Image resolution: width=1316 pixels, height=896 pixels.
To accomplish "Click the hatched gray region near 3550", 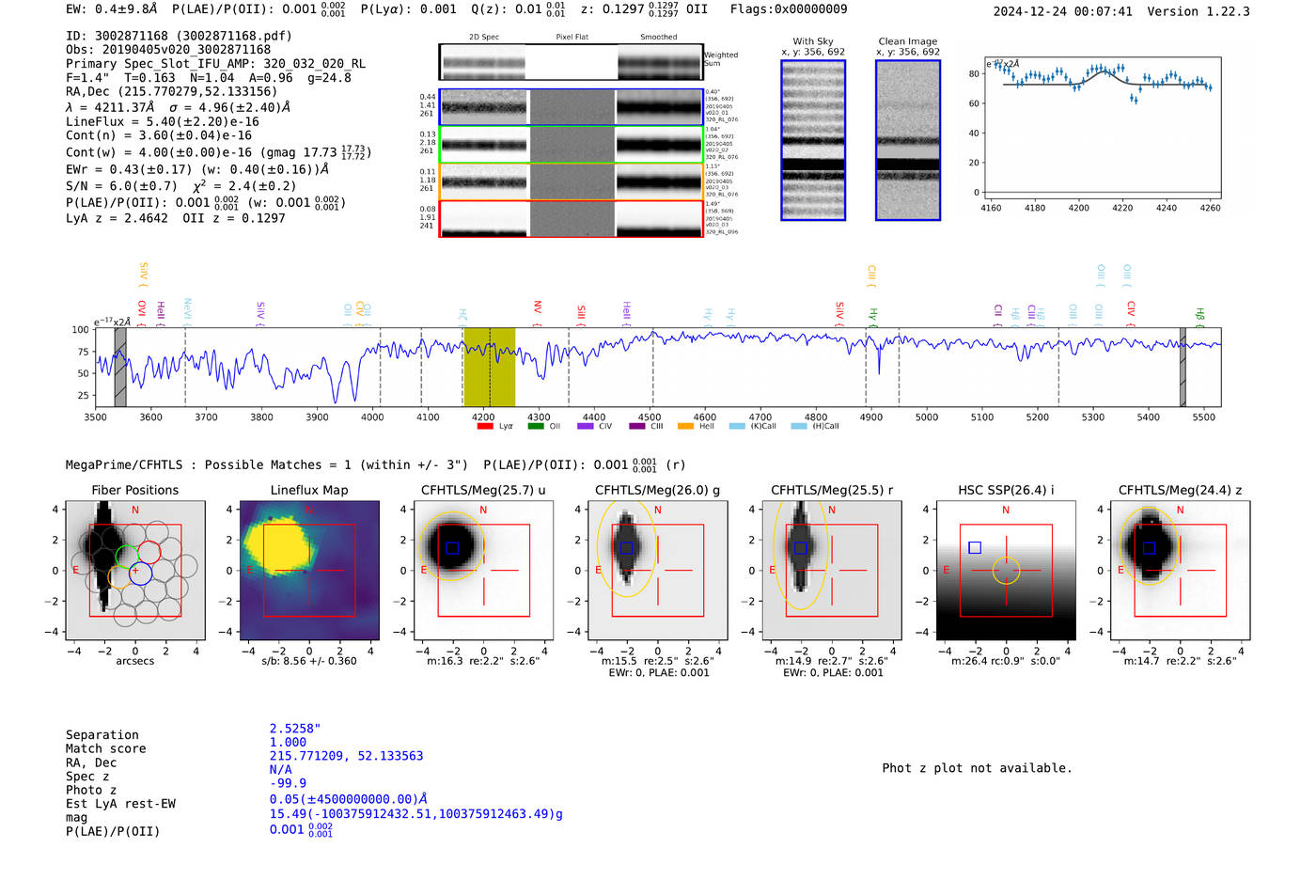I will pyautogui.click(x=120, y=367).
